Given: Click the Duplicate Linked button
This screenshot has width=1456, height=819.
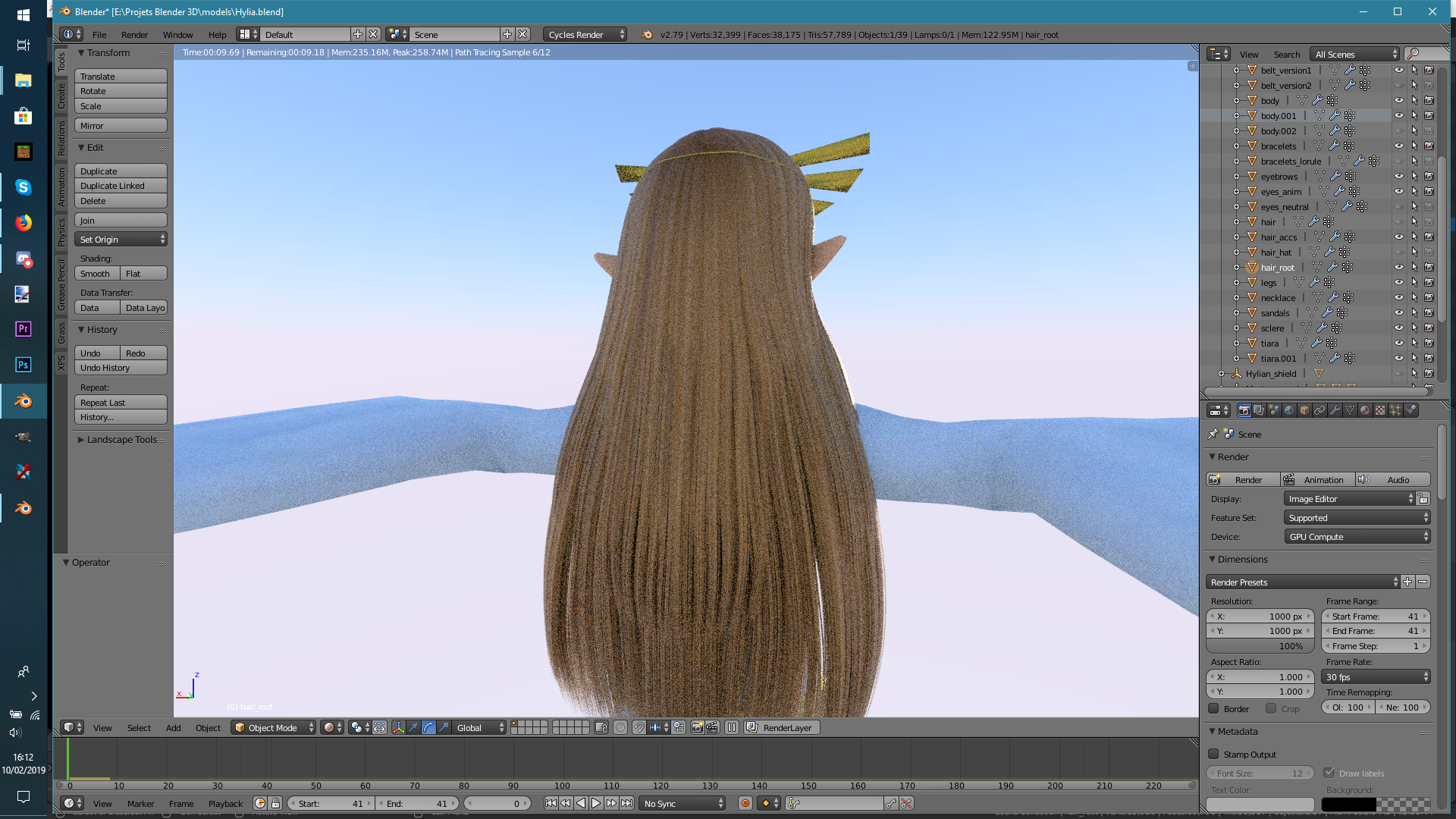Looking at the screenshot, I should (x=121, y=186).
